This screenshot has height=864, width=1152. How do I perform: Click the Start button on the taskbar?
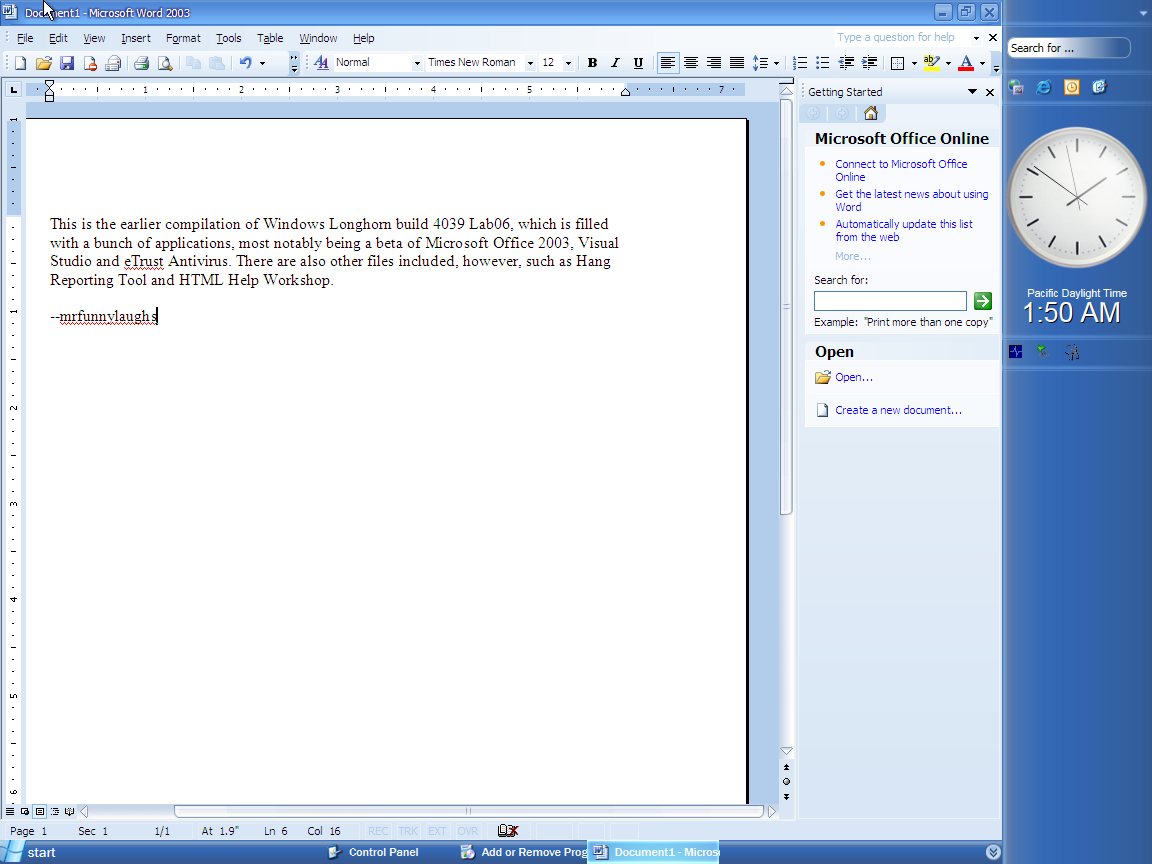29,852
